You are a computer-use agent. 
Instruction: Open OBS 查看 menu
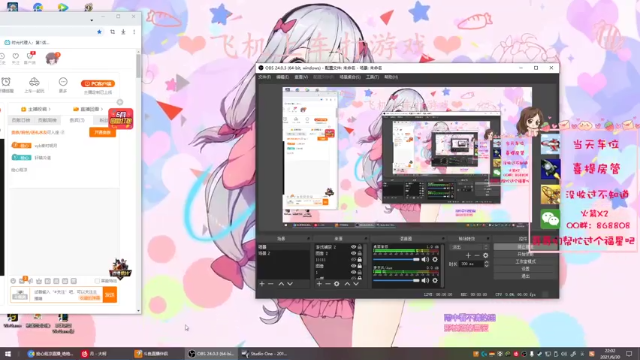point(301,77)
